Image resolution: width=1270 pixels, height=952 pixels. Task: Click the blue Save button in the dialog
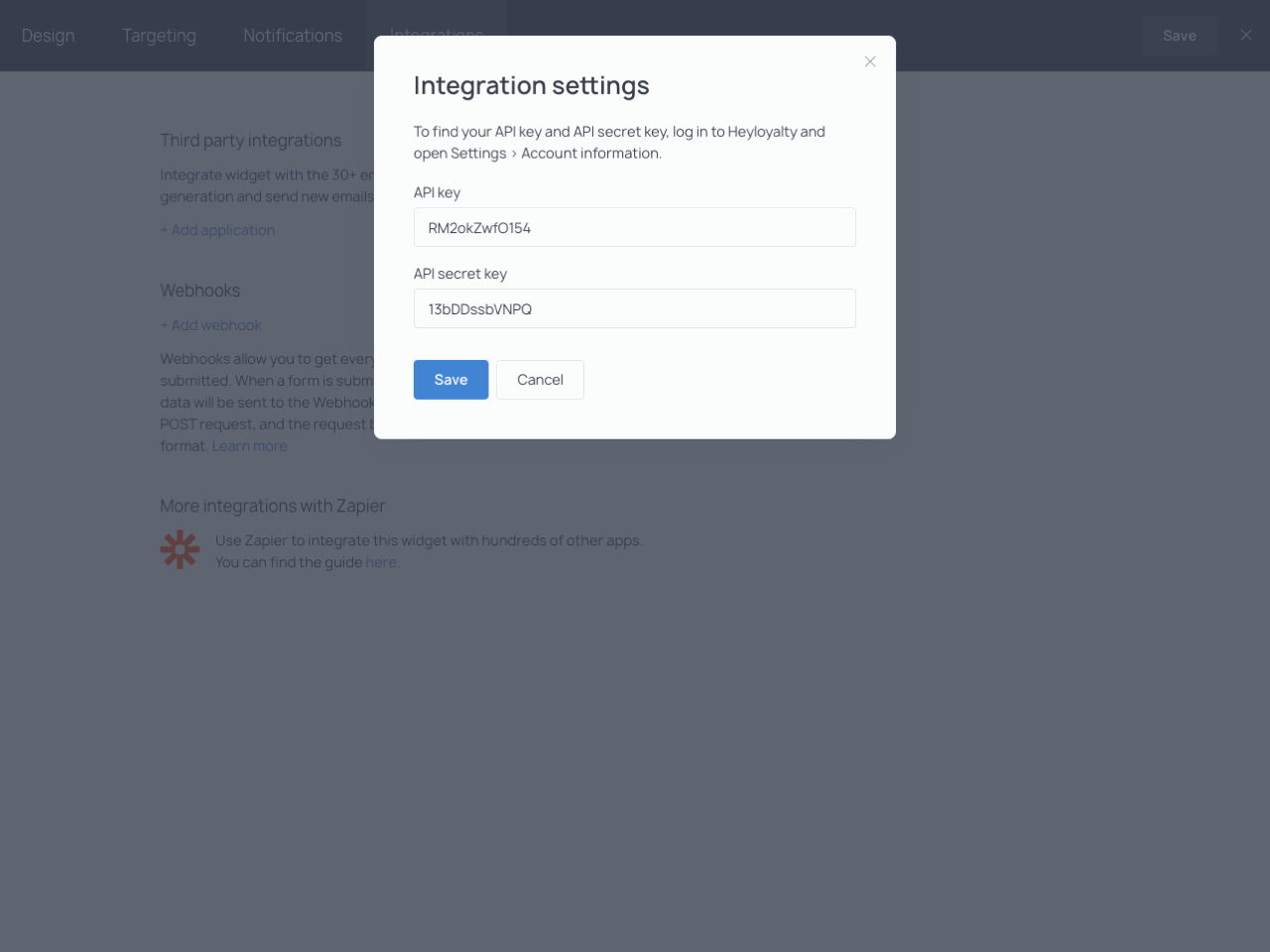point(450,380)
